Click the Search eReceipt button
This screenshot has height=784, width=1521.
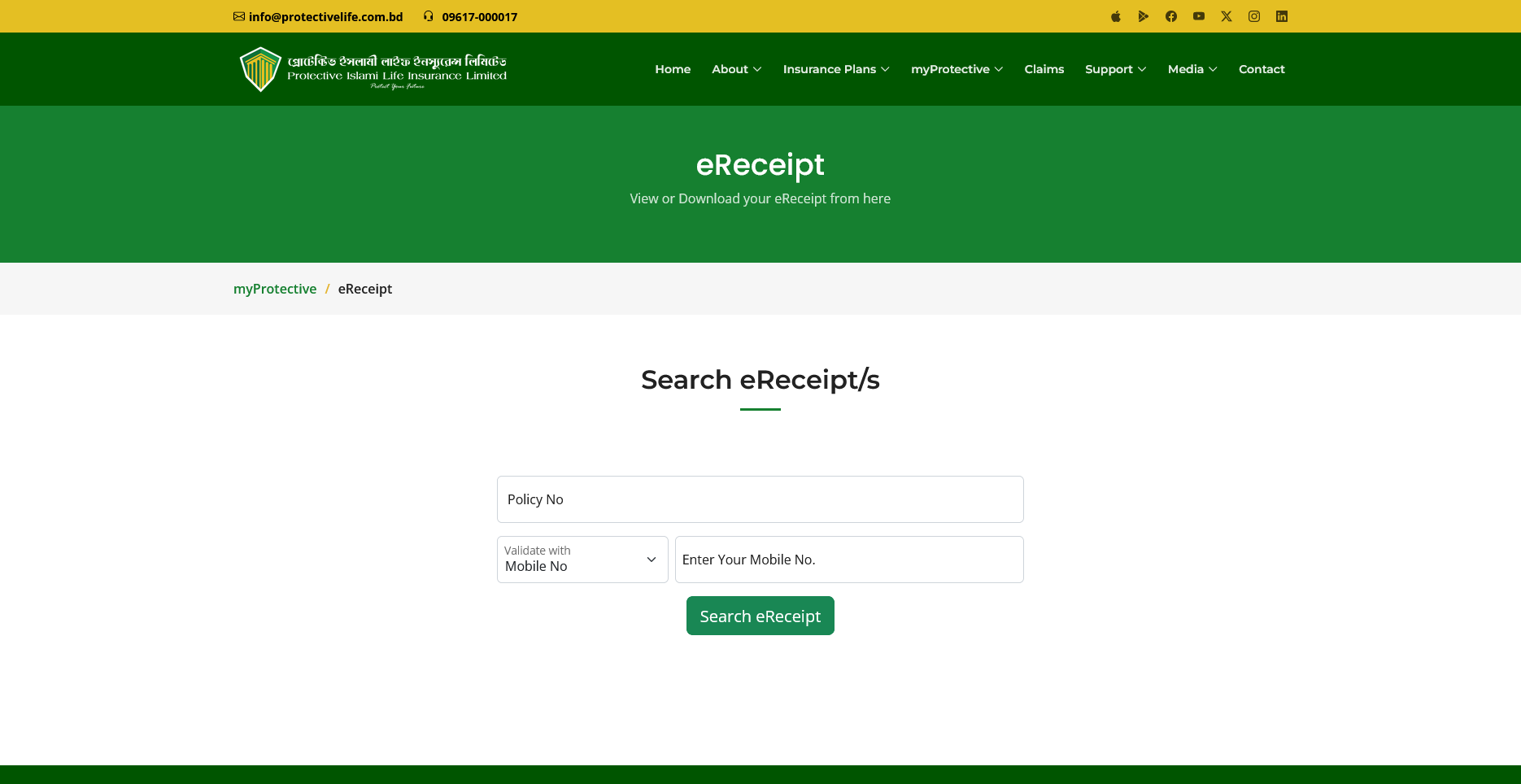click(x=760, y=616)
